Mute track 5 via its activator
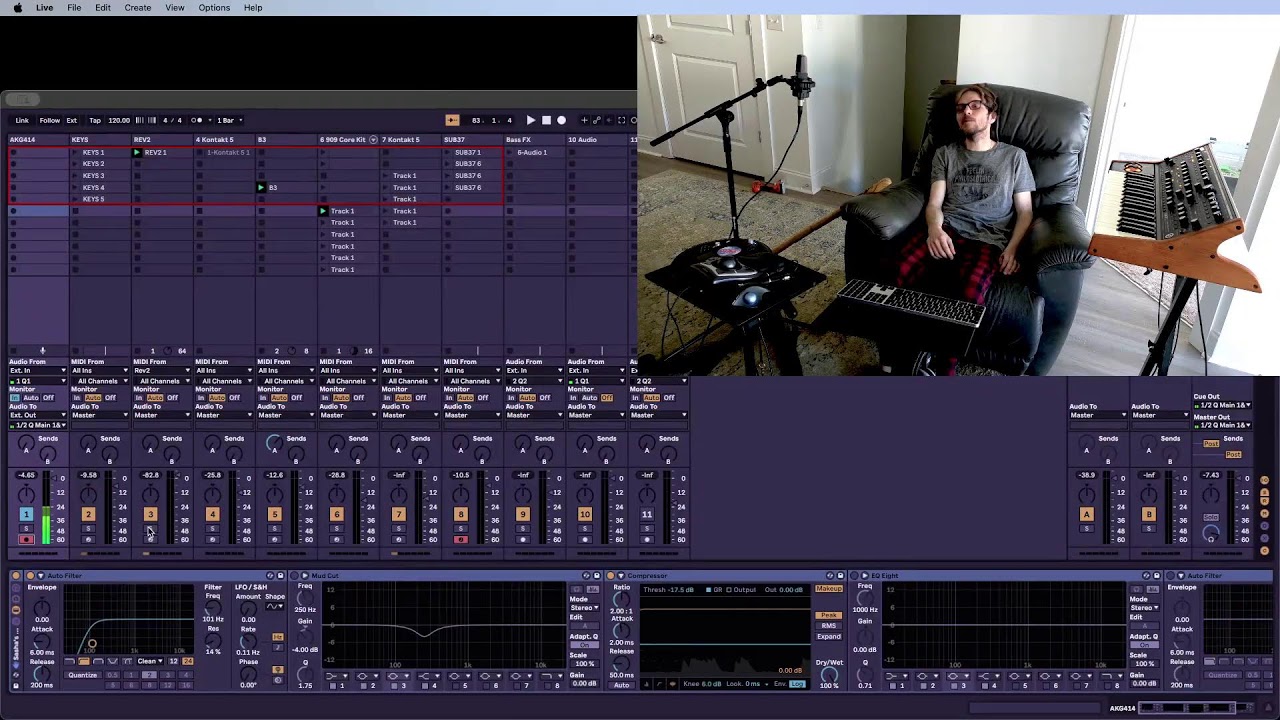The image size is (1280, 720). click(274, 514)
